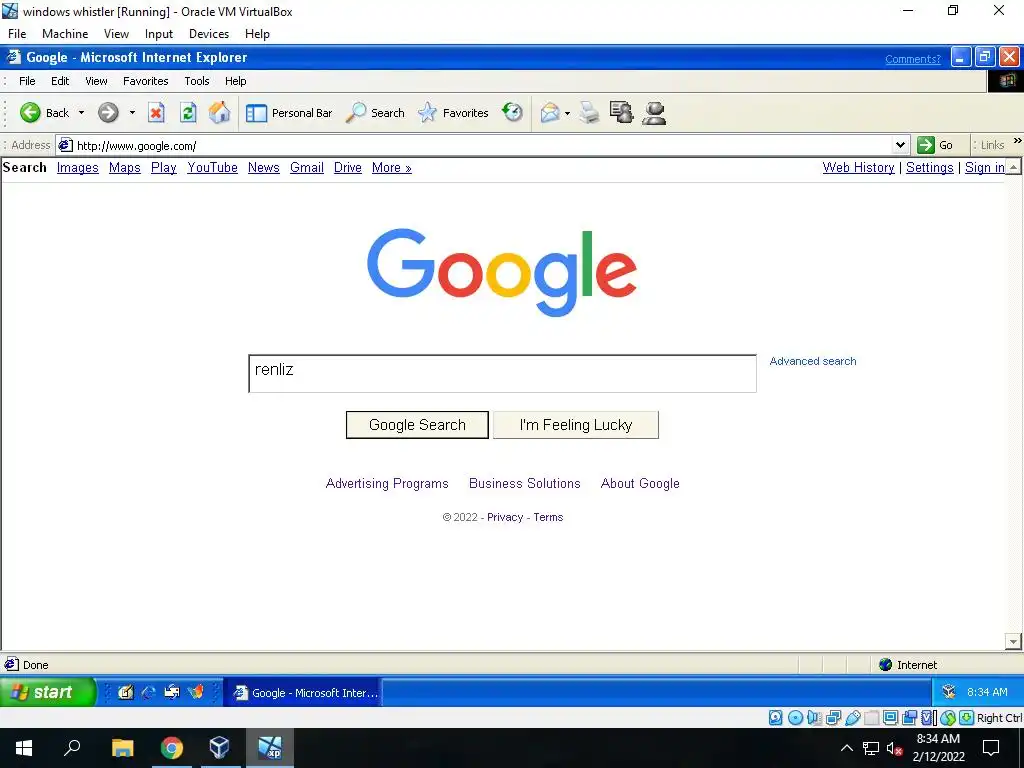Open the Search magnifier toolbar button
Screen dimensions: 1024x768
coord(376,113)
